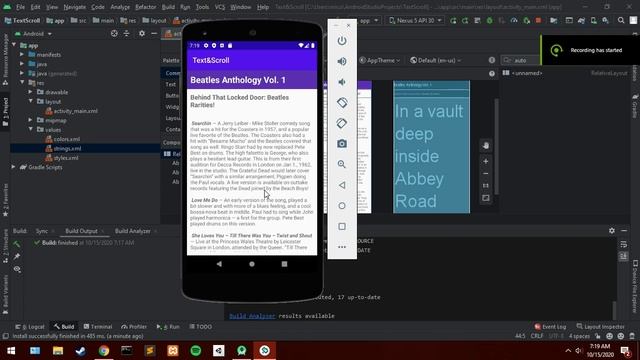Open the Event Log
This screenshot has height=360, width=640.
tap(550, 327)
